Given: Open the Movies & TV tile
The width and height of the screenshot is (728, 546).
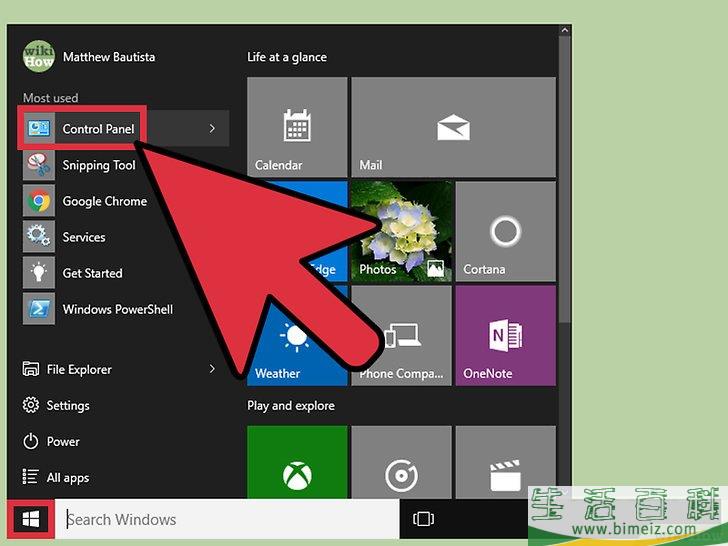Looking at the screenshot, I should (x=506, y=462).
